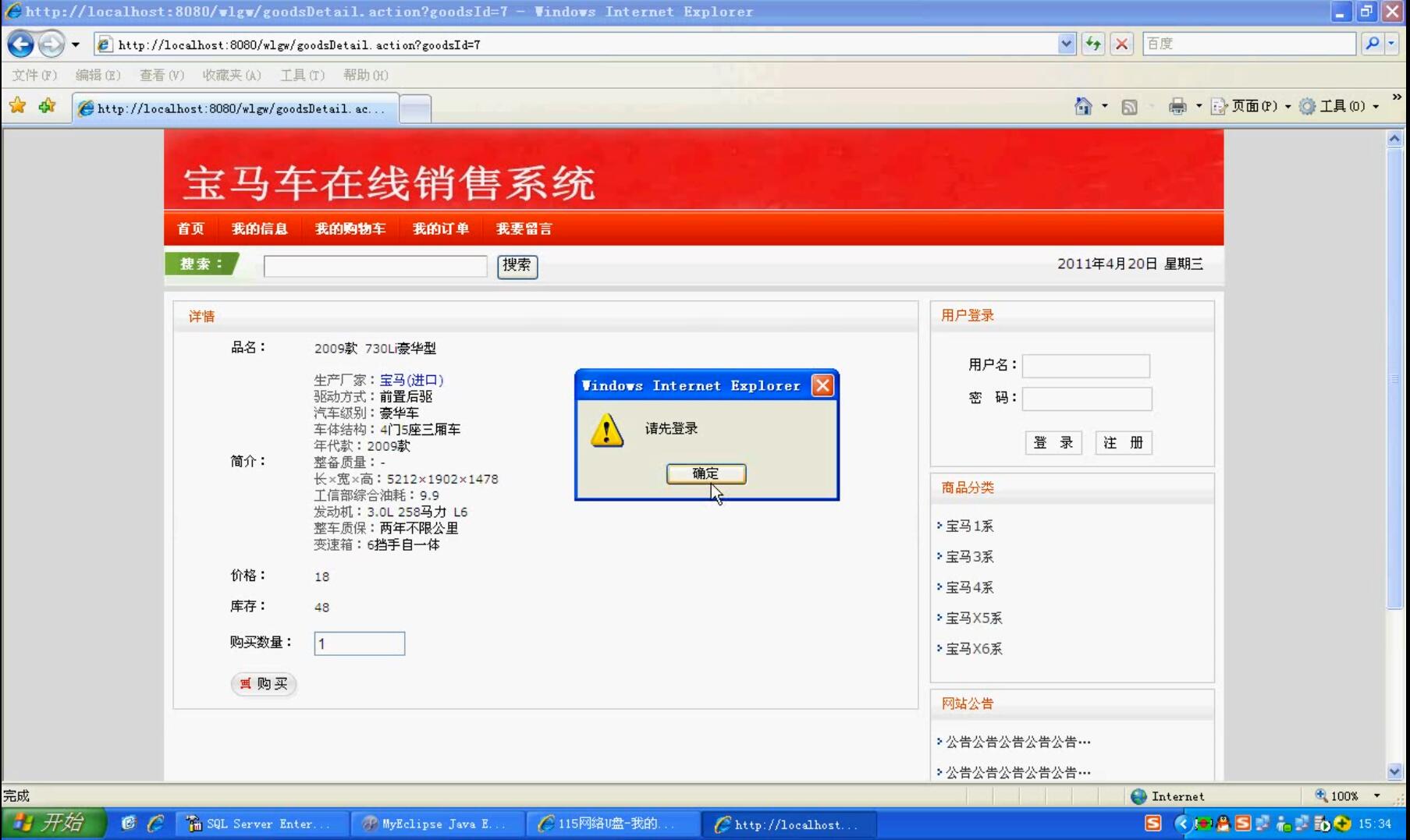The height and width of the screenshot is (840, 1410).
Task: Click the 用户名 input field
Action: [1086, 366]
